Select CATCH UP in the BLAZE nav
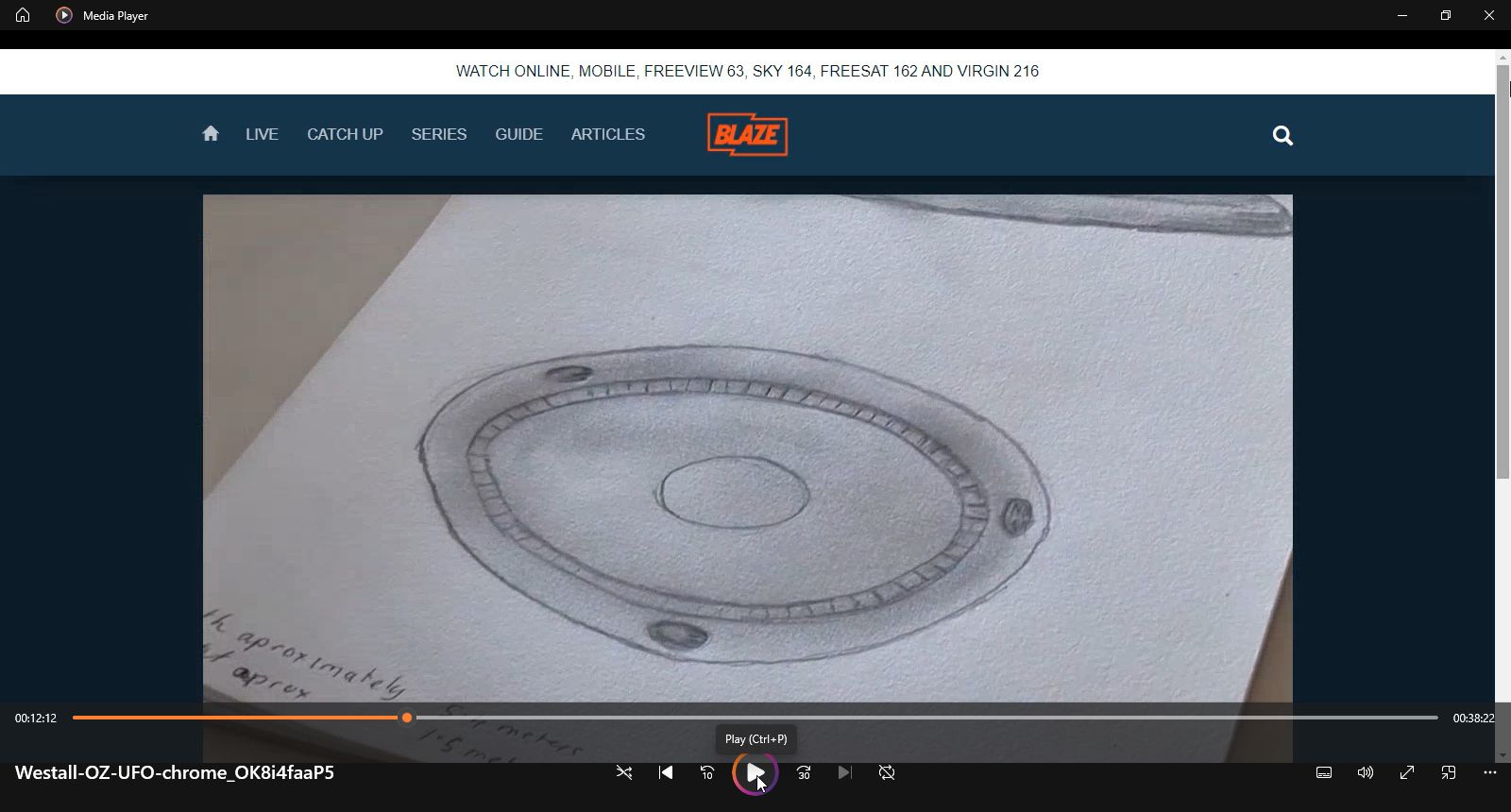Image resolution: width=1511 pixels, height=812 pixels. click(345, 134)
